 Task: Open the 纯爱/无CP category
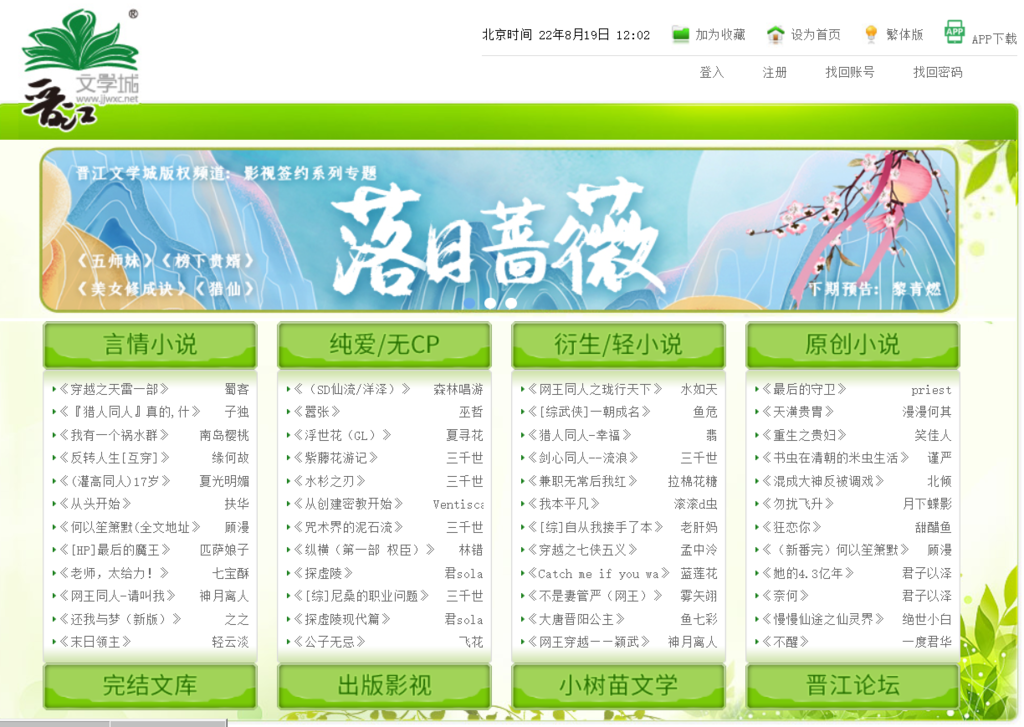click(384, 345)
